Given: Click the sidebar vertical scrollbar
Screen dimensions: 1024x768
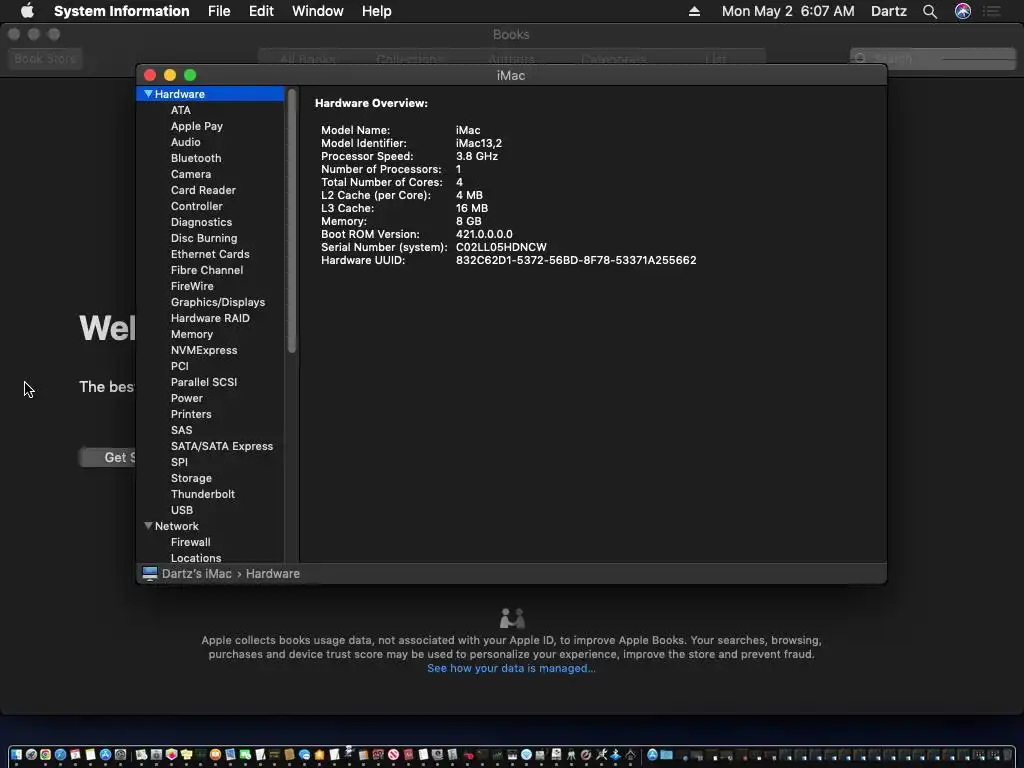Looking at the screenshot, I should (292, 221).
